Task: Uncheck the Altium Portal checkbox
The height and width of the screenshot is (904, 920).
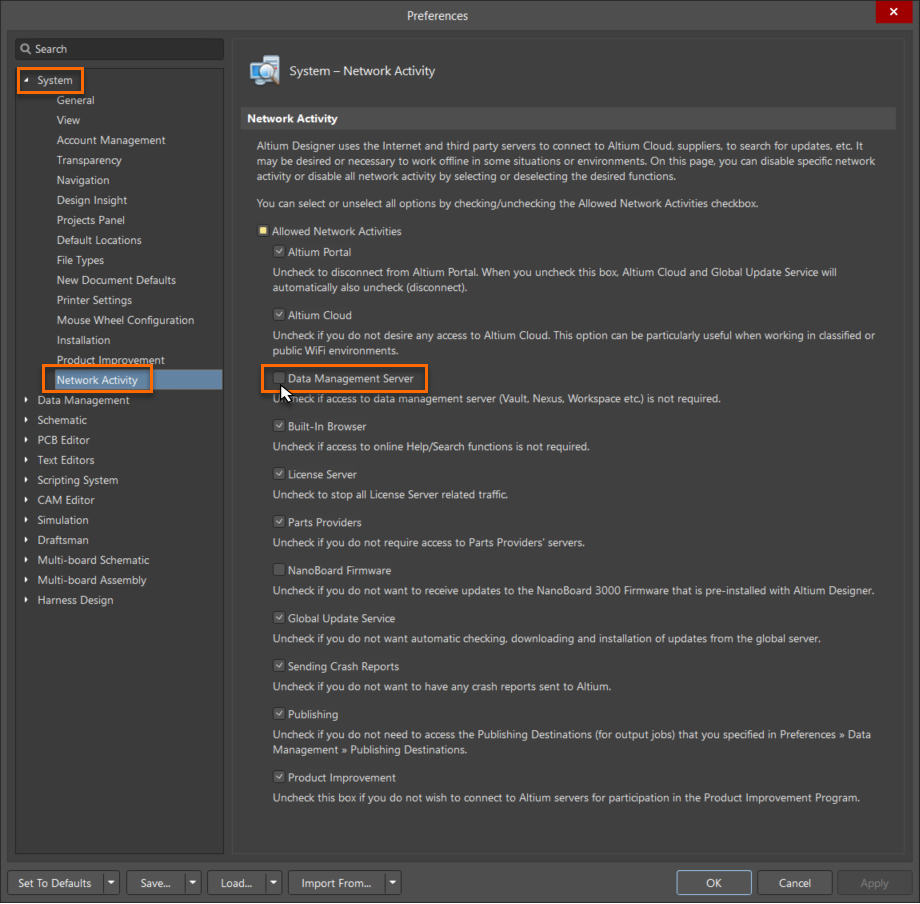Action: pyautogui.click(x=279, y=252)
